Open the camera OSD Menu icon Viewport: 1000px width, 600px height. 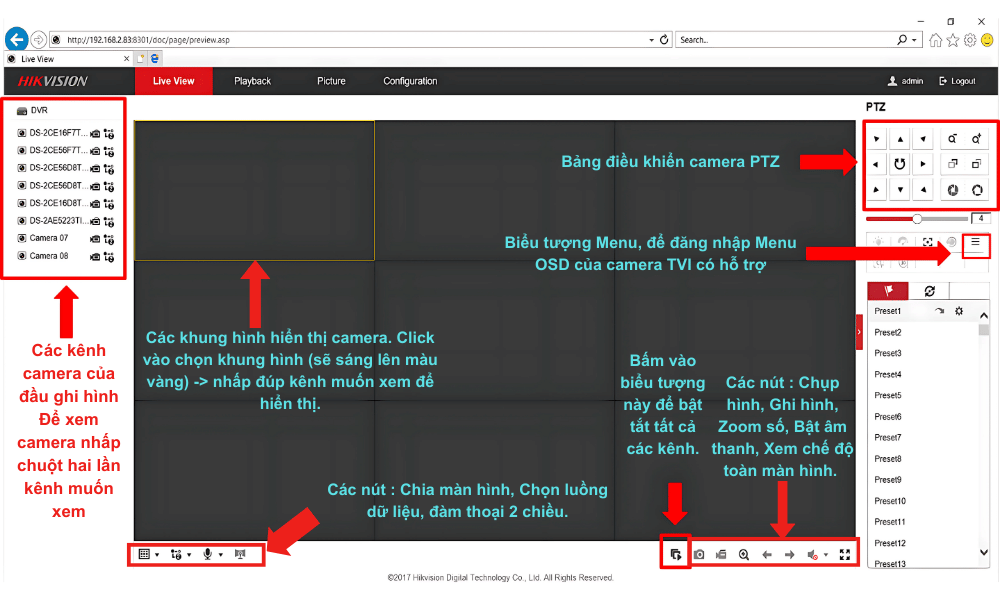[x=975, y=242]
